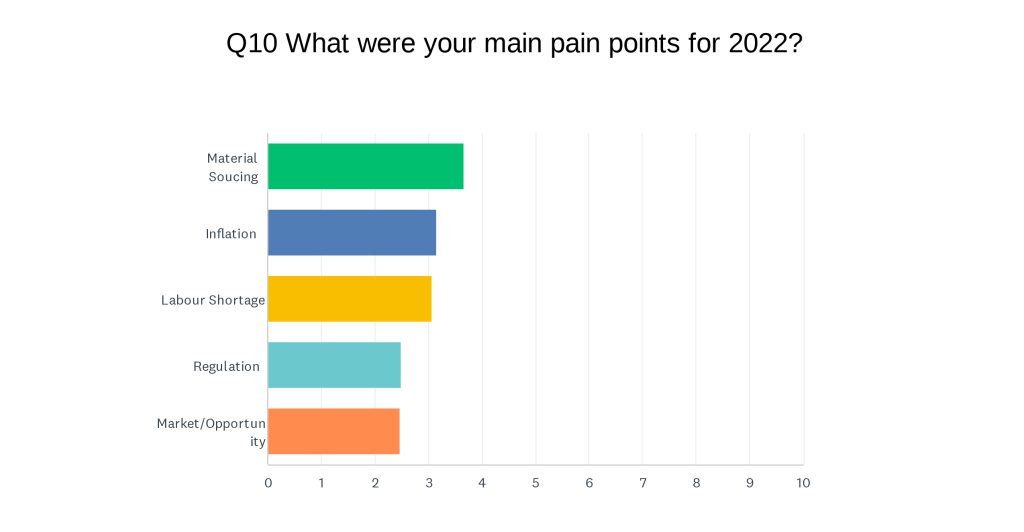Select the Labour Shortage label
Viewport: 1024px width, 532px height.
pos(213,300)
